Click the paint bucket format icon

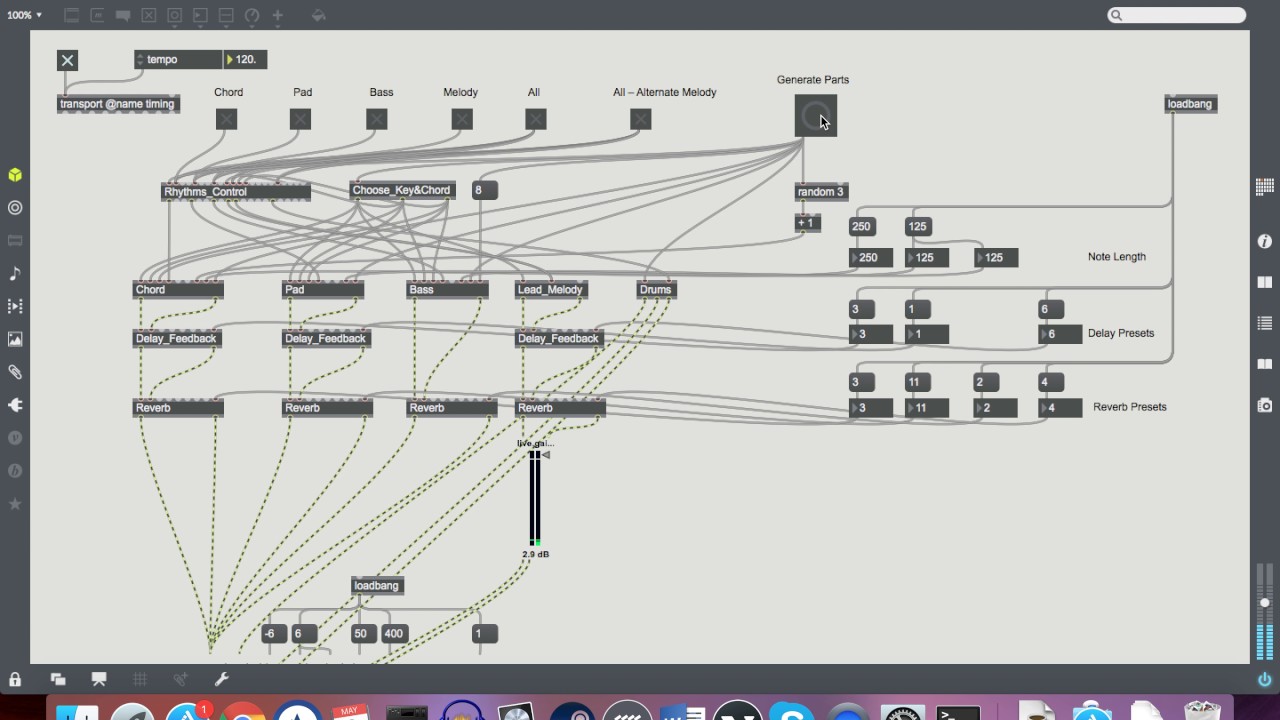(x=318, y=15)
